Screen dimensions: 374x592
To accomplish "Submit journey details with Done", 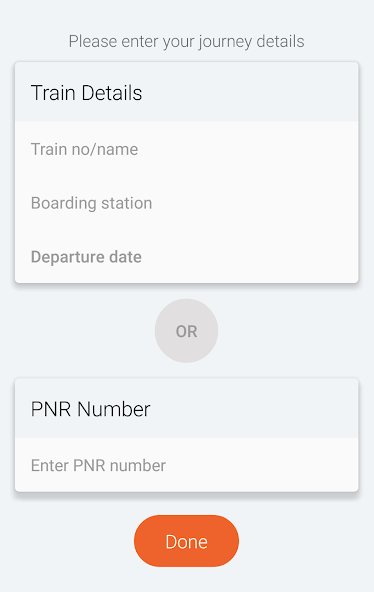I will coord(186,541).
